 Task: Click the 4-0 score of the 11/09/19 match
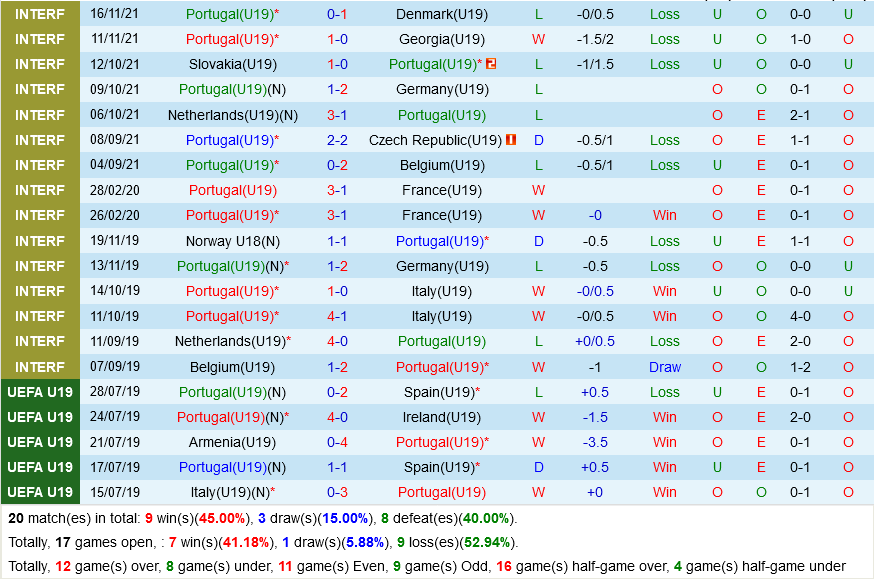pyautogui.click(x=337, y=342)
